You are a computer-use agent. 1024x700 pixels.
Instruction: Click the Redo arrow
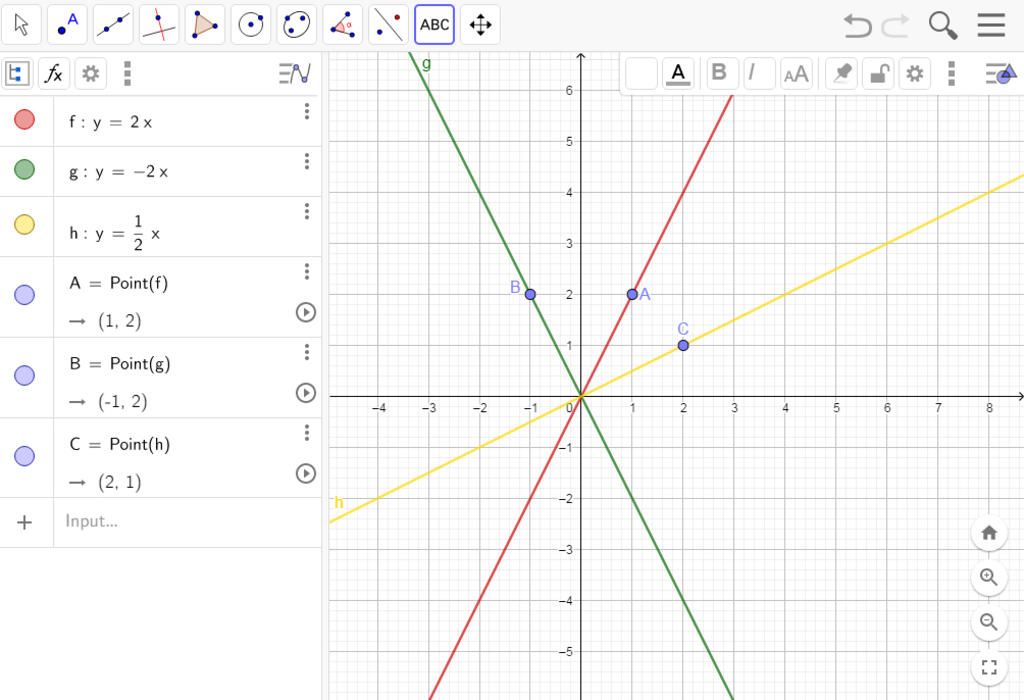pos(895,25)
